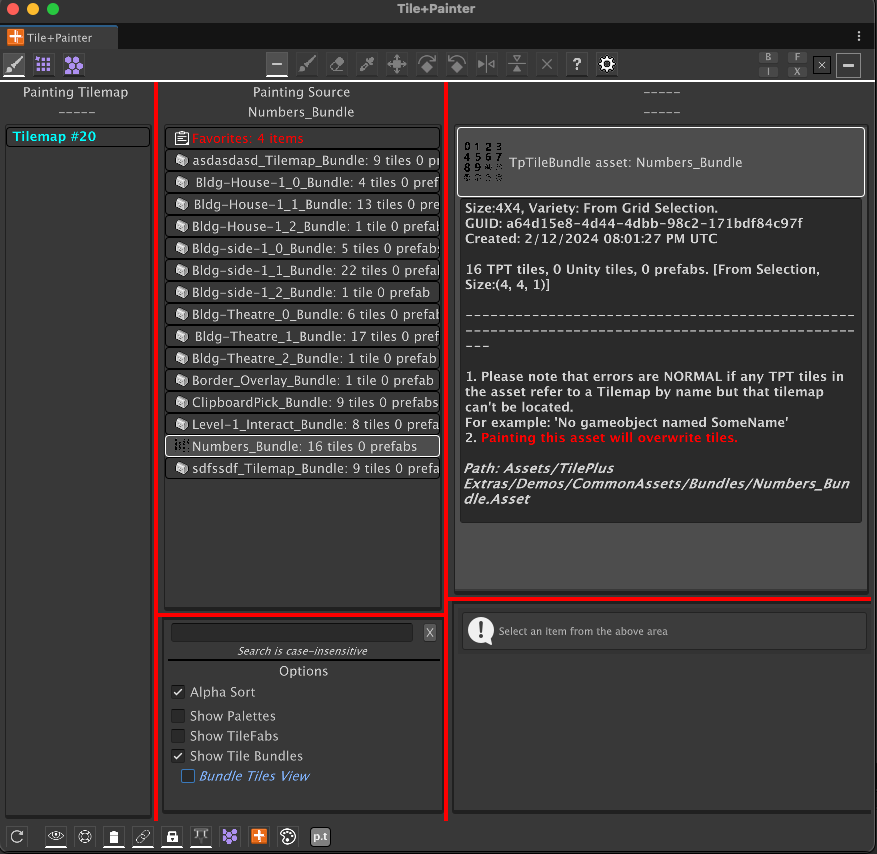Screen dimensions: 877x854
Task: Select Bldg-side-1_2_Bundle entry
Action: 302,292
